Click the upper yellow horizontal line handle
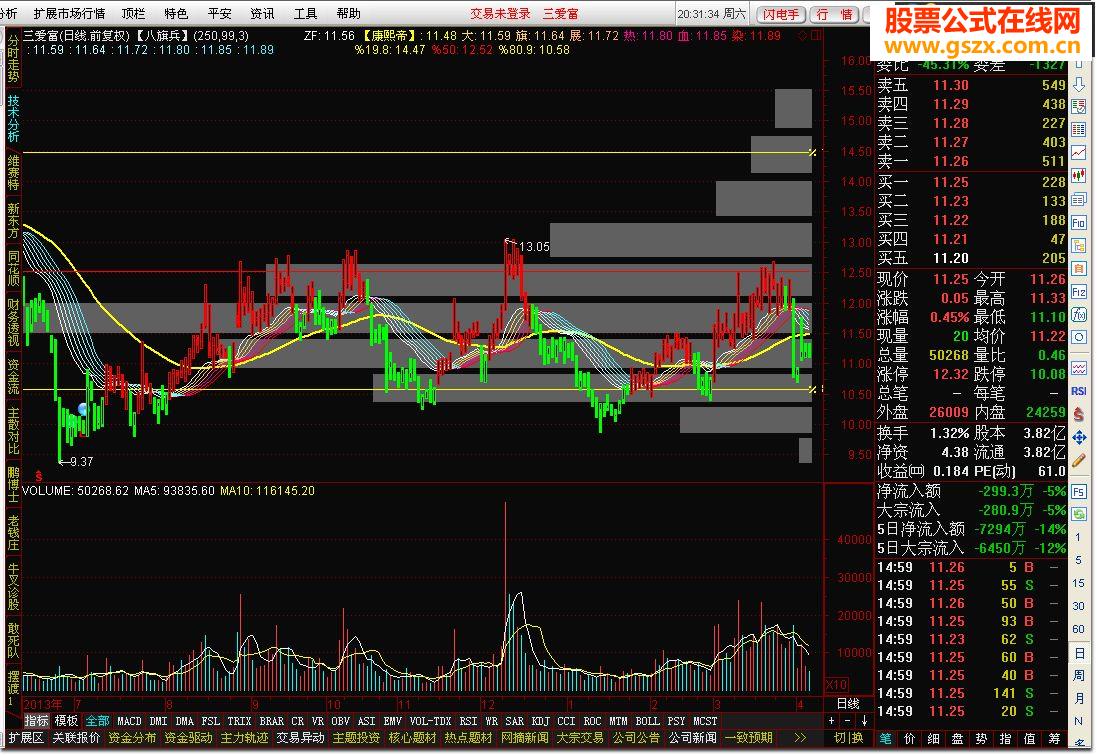Viewport: 1097px width, 755px height. [x=812, y=153]
